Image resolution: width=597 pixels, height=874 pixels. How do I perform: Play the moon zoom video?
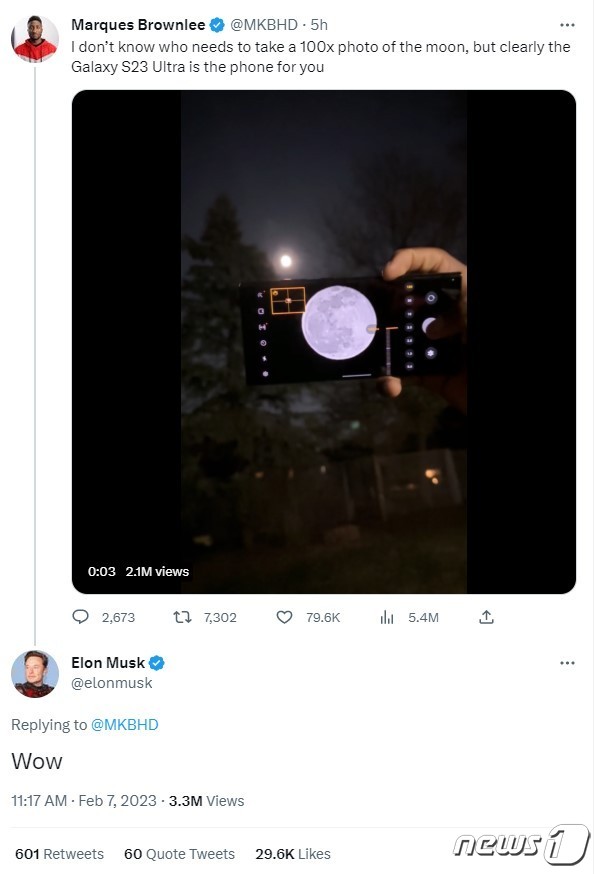(324, 342)
